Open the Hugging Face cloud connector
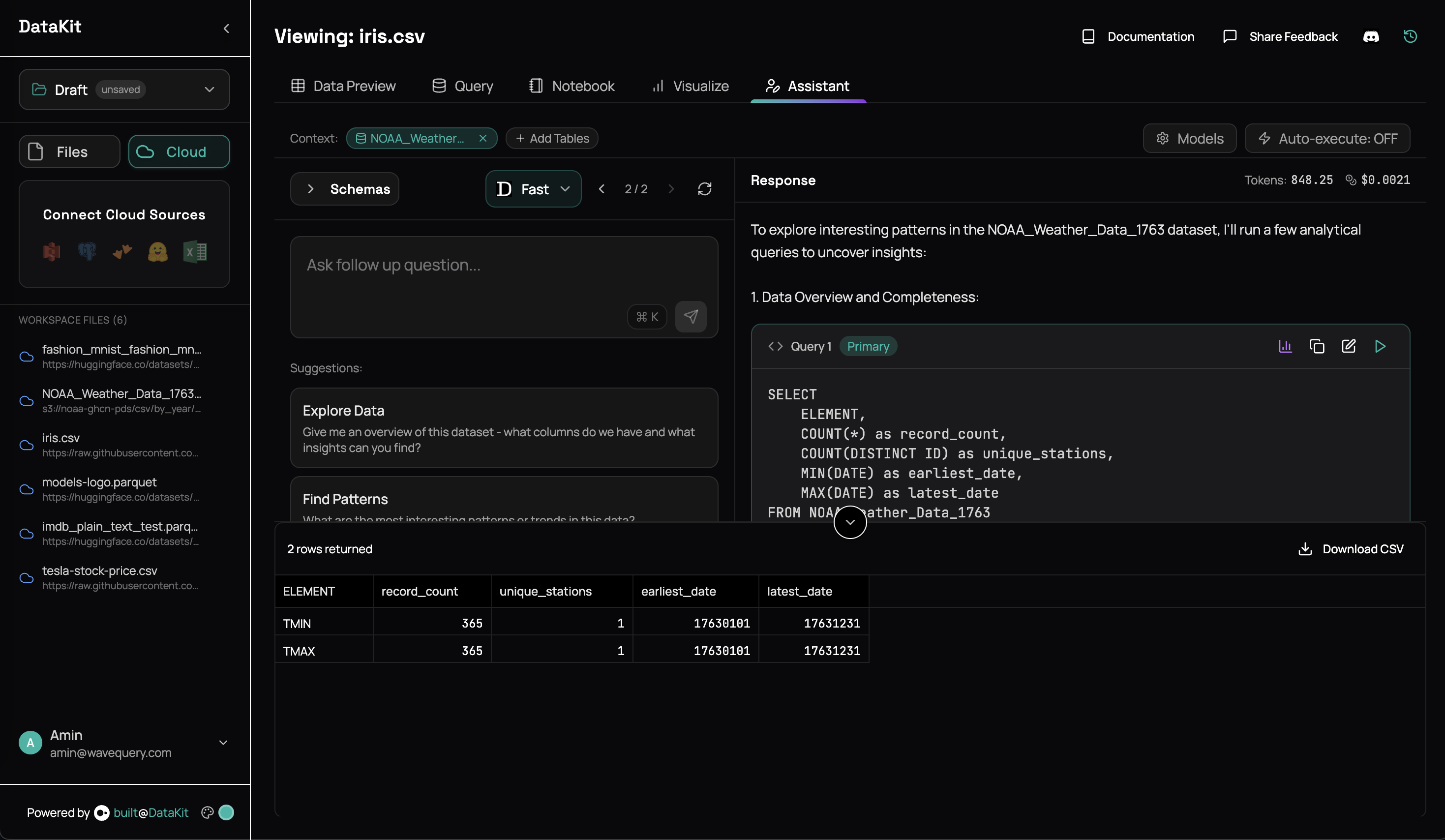The image size is (1445, 840). (x=158, y=252)
